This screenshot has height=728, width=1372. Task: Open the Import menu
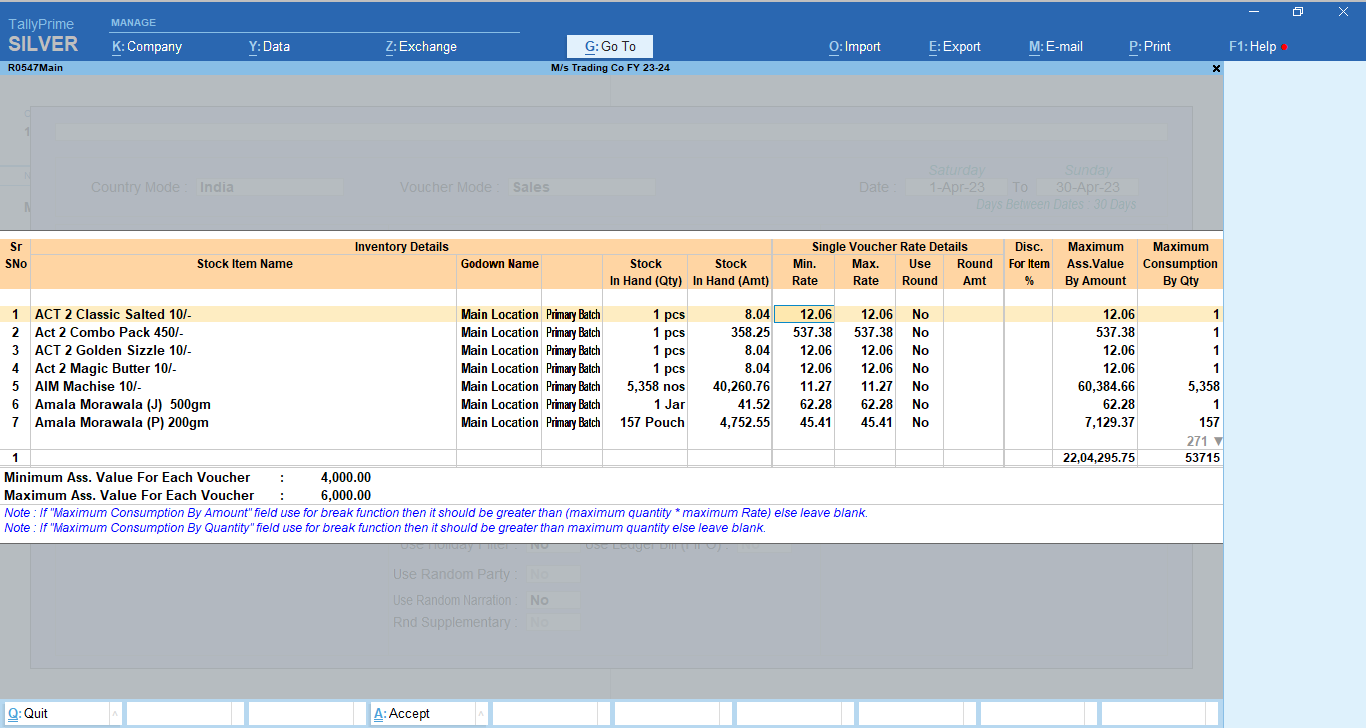coord(854,46)
